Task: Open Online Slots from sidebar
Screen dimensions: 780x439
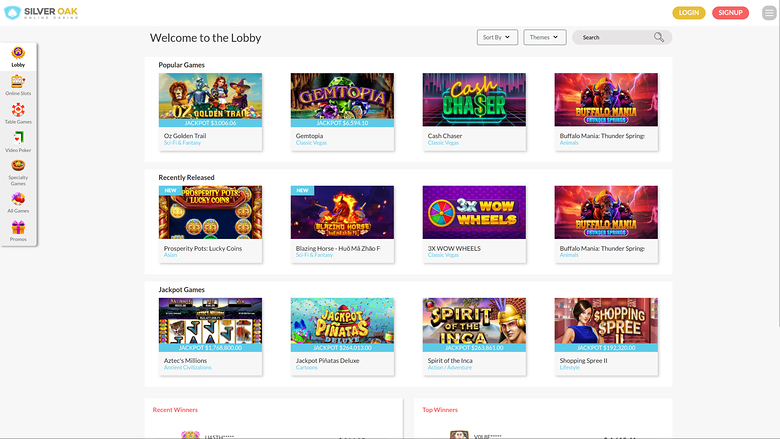Action: [x=18, y=81]
